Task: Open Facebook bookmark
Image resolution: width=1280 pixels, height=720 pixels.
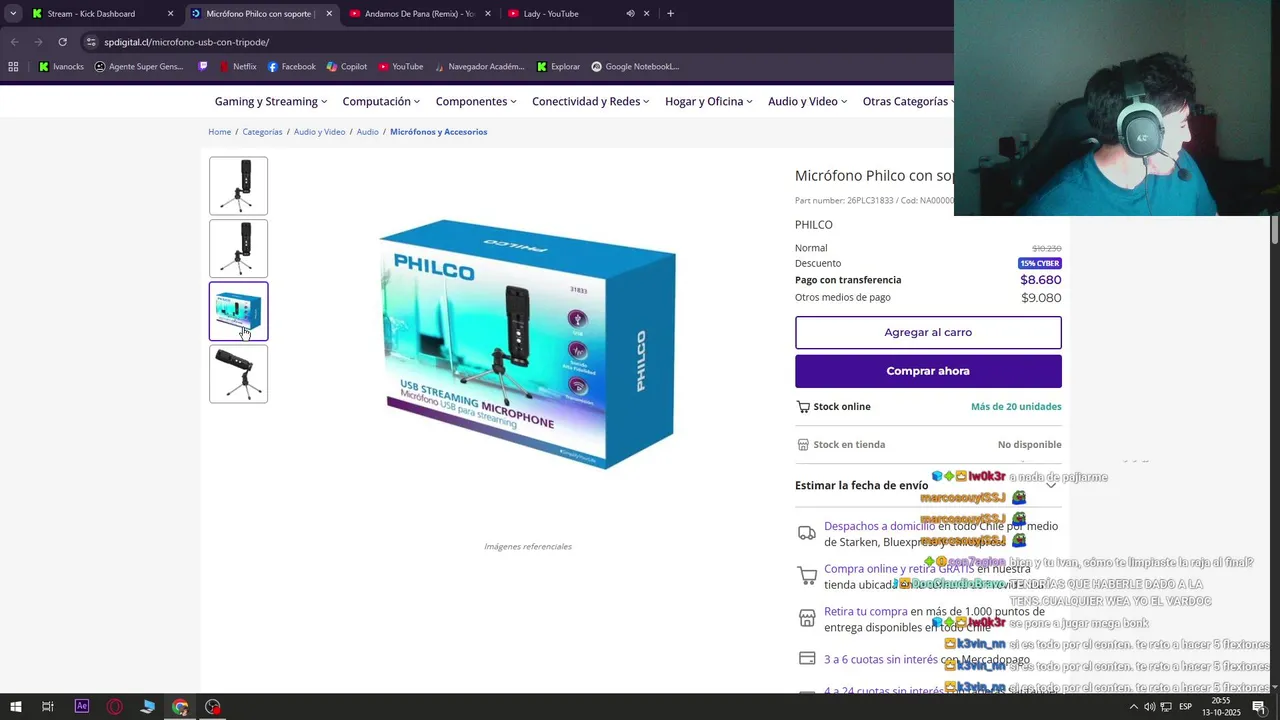Action: point(291,67)
